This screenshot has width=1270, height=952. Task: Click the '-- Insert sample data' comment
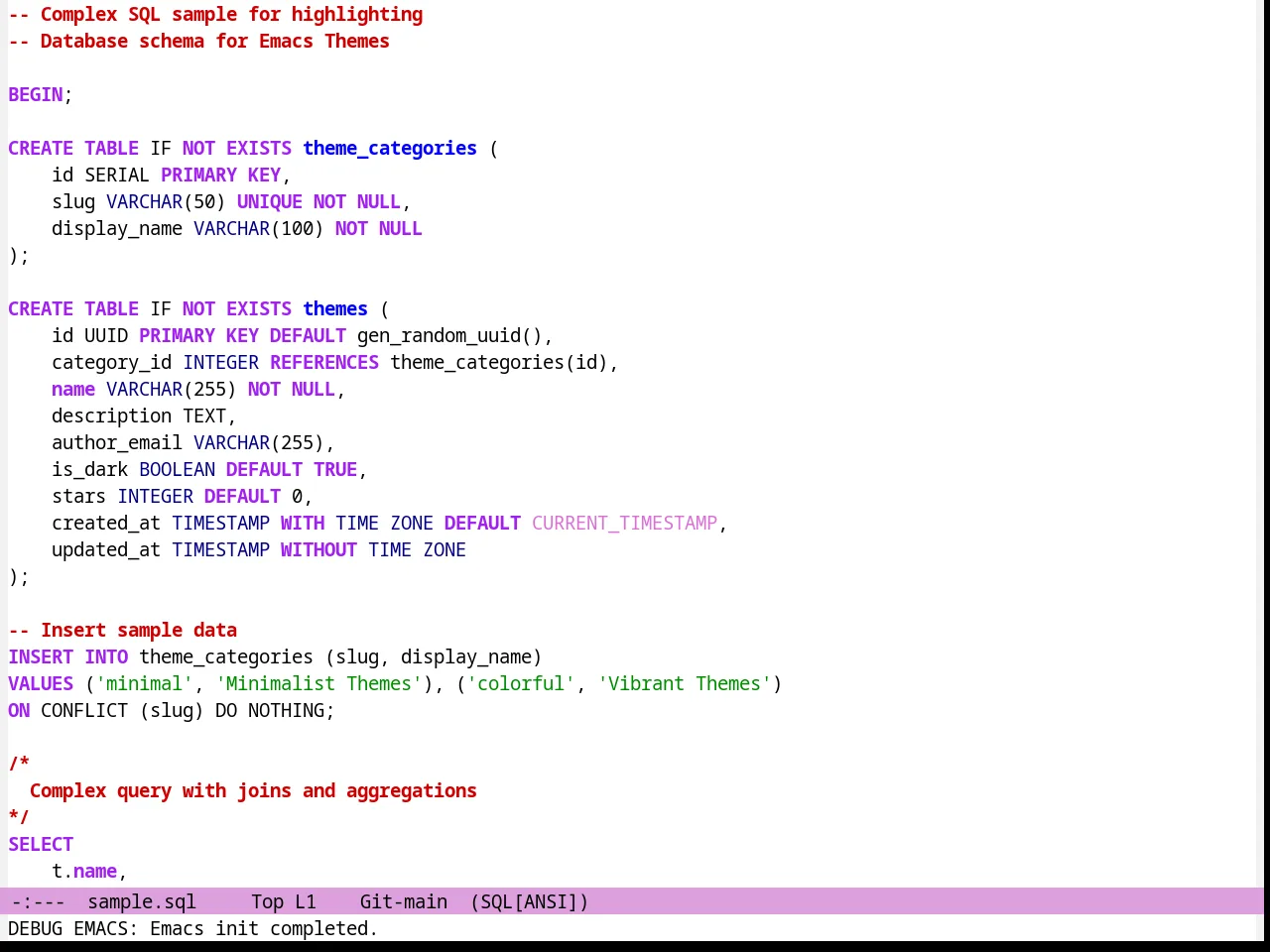click(123, 630)
